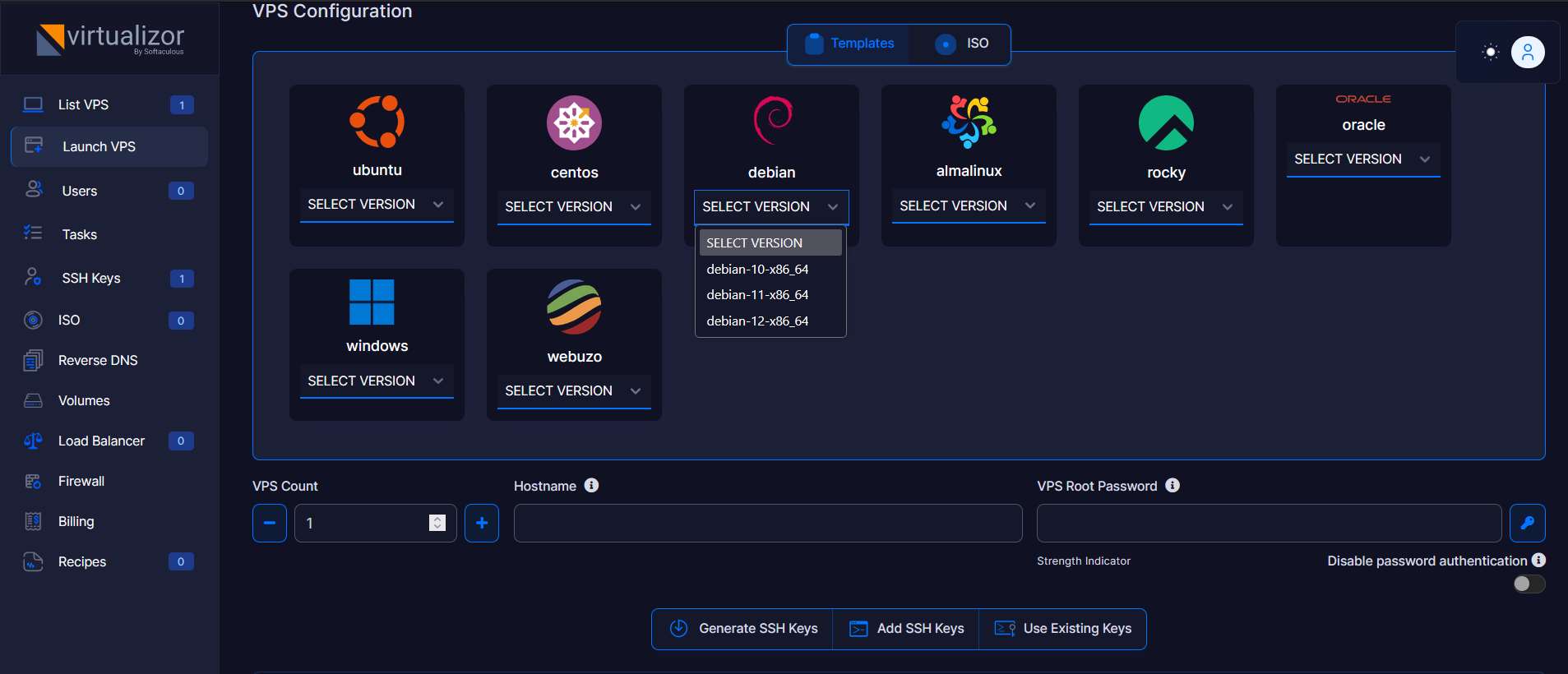Open windows SELECT VERSION dropdown
1568x674 pixels.
coord(377,381)
